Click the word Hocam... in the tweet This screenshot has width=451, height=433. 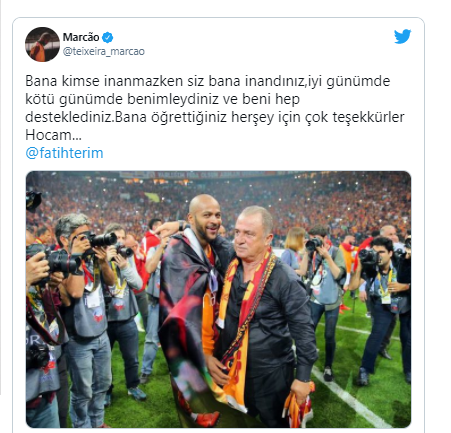53,135
